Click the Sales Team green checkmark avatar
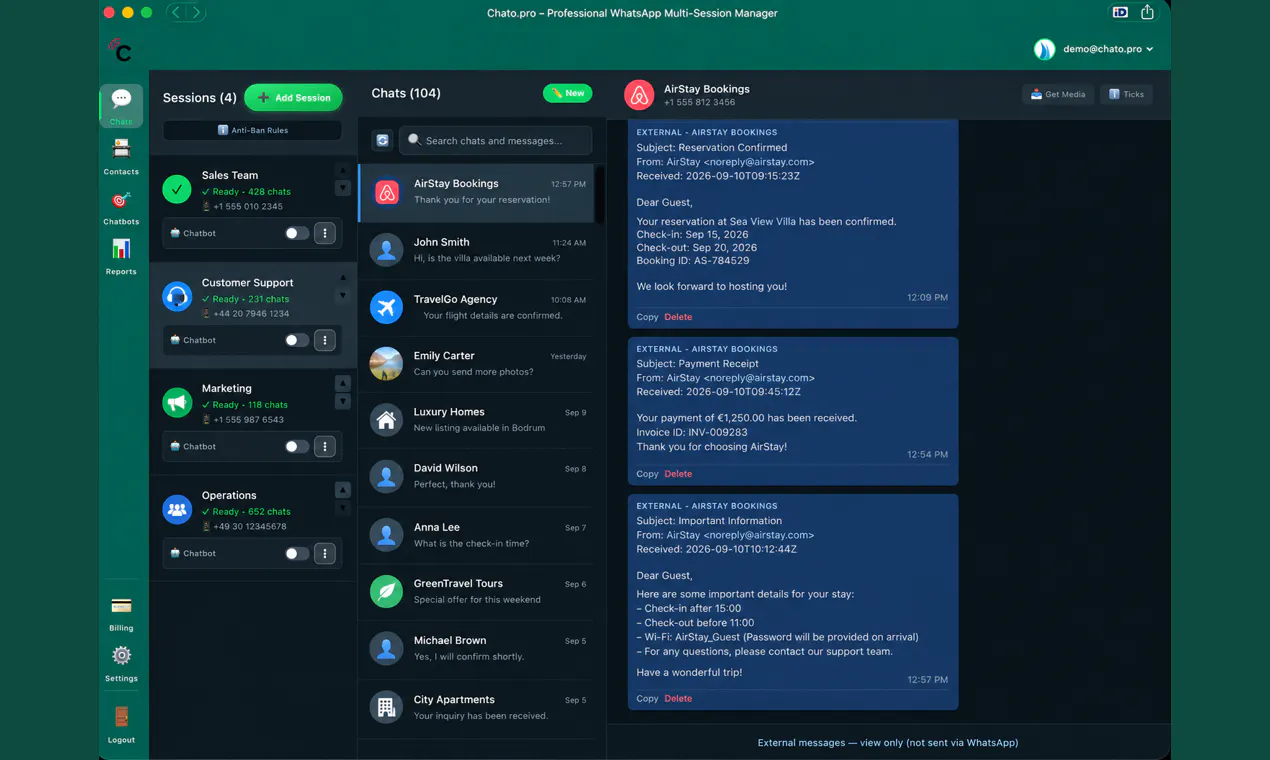This screenshot has width=1270, height=760. (177, 189)
